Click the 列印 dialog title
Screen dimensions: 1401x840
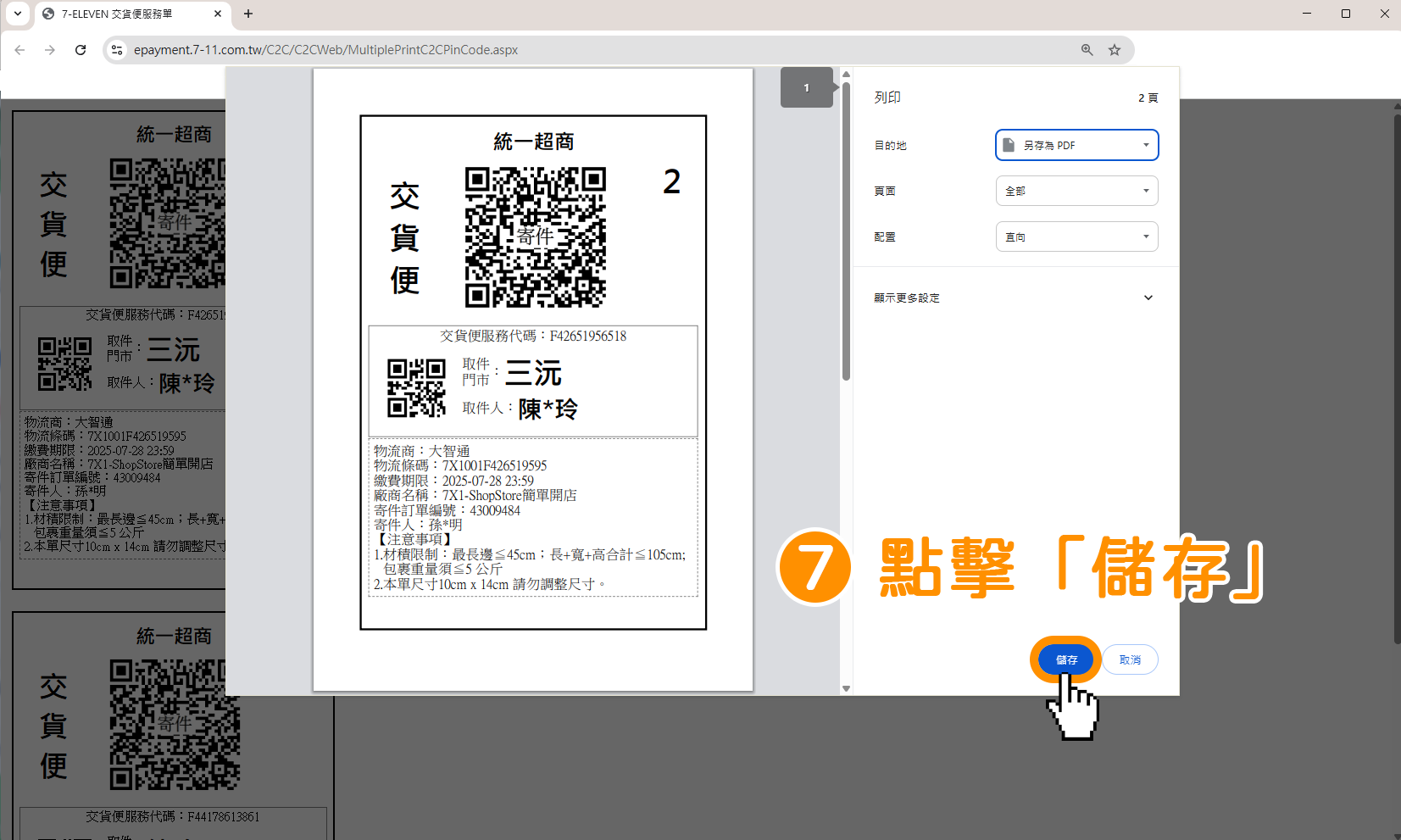(887, 97)
